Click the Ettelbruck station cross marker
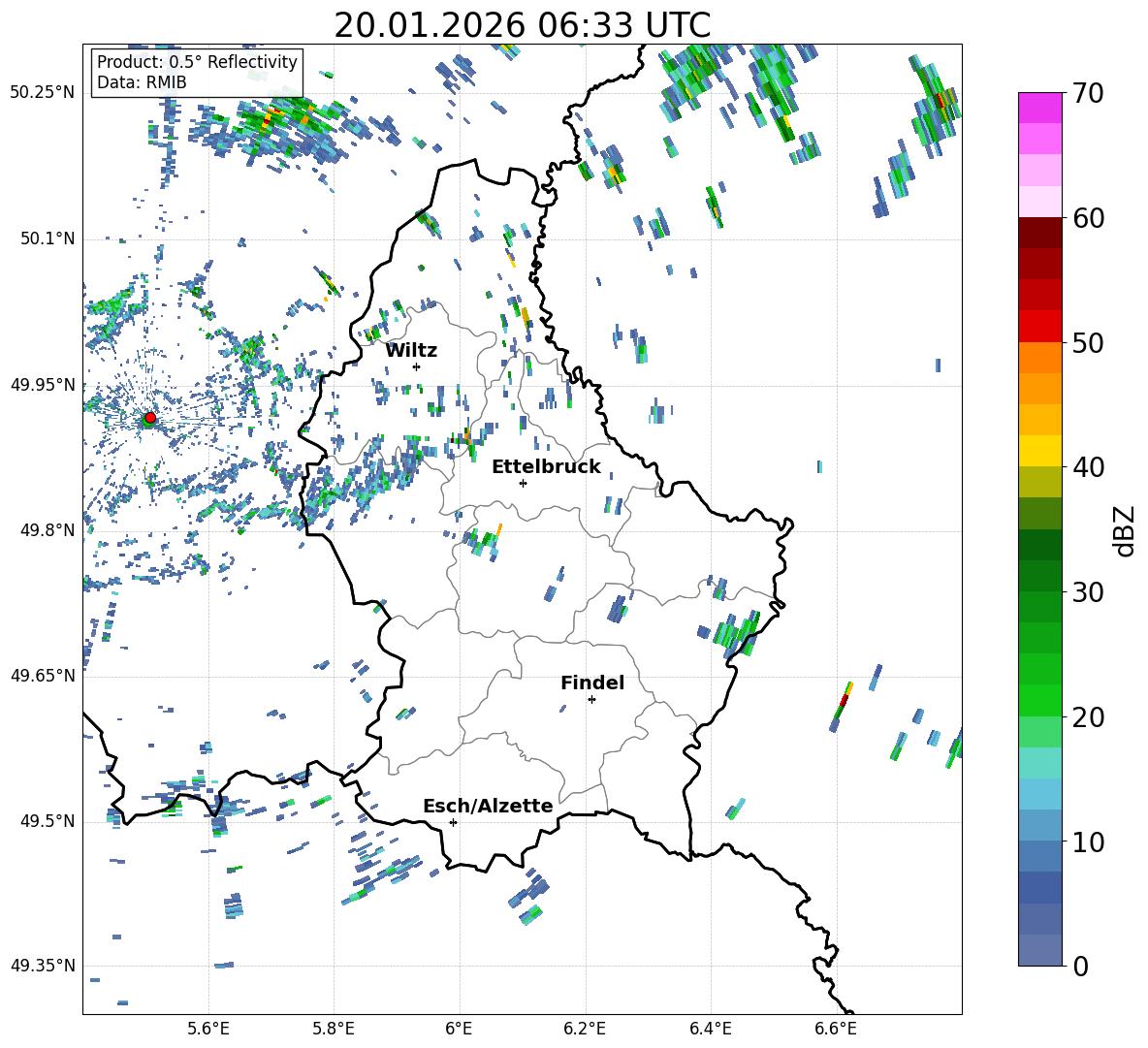Viewport: 1148px width, 1048px height. [x=523, y=483]
